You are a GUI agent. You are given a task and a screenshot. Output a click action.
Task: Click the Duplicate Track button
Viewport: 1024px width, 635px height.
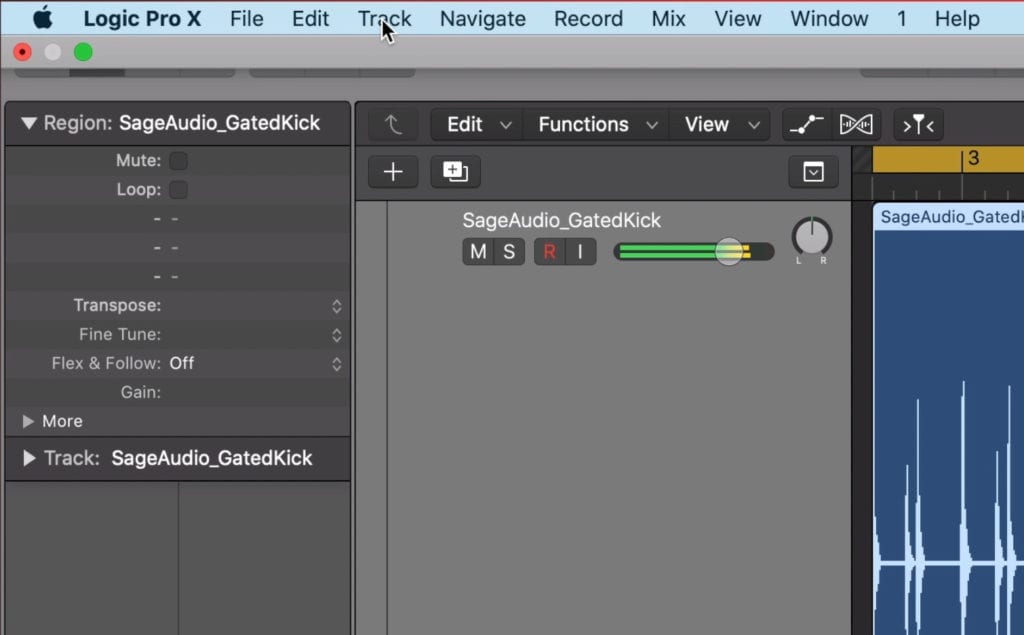coord(455,172)
